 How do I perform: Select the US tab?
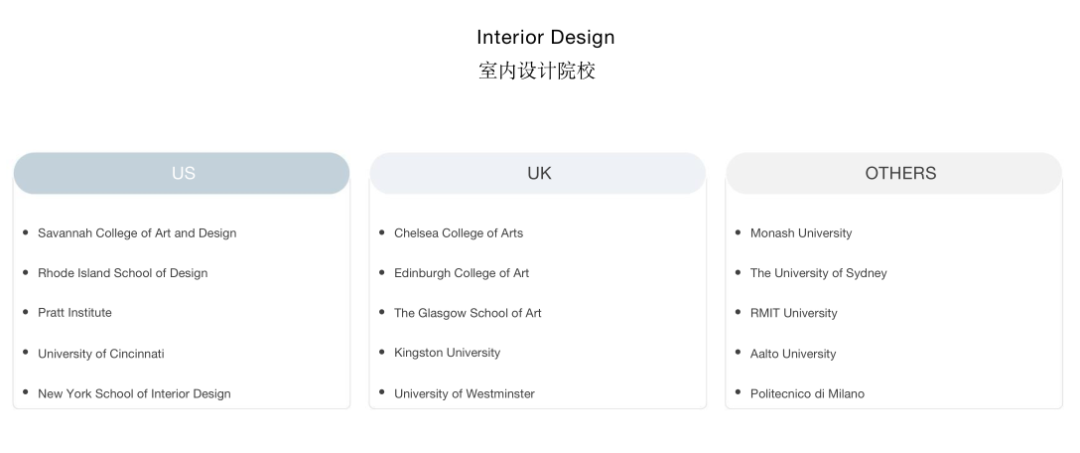182,173
